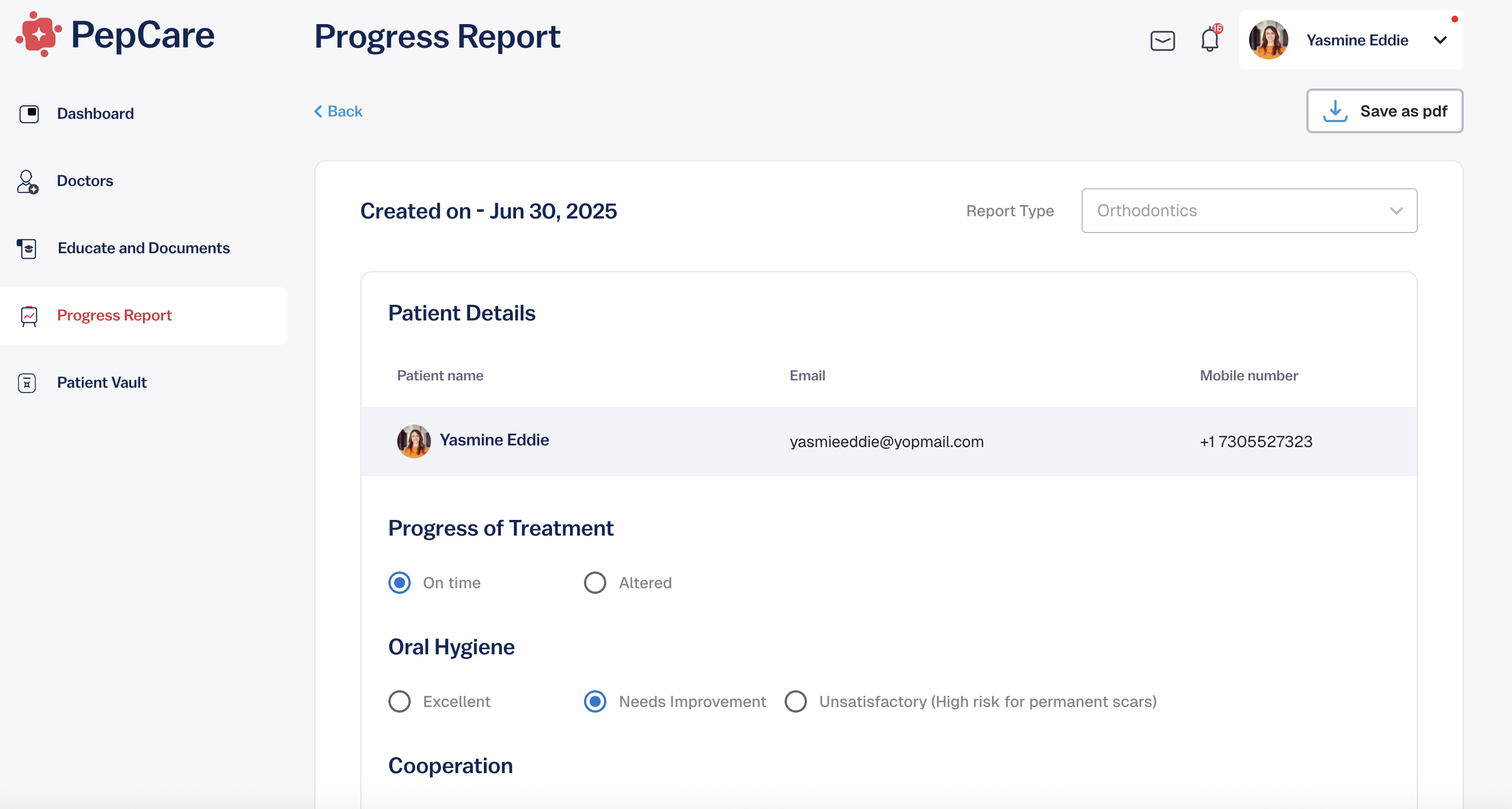Click the Progress of Treatment heading
1512x809 pixels.
click(500, 528)
